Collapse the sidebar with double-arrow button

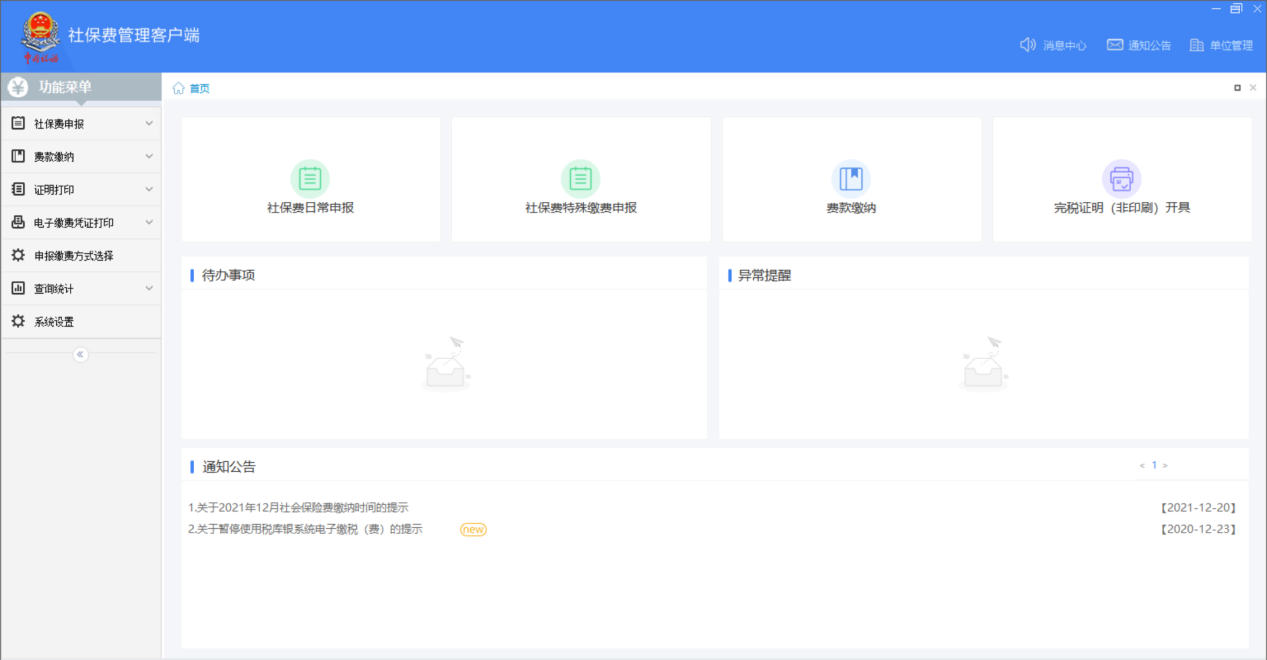tap(81, 354)
